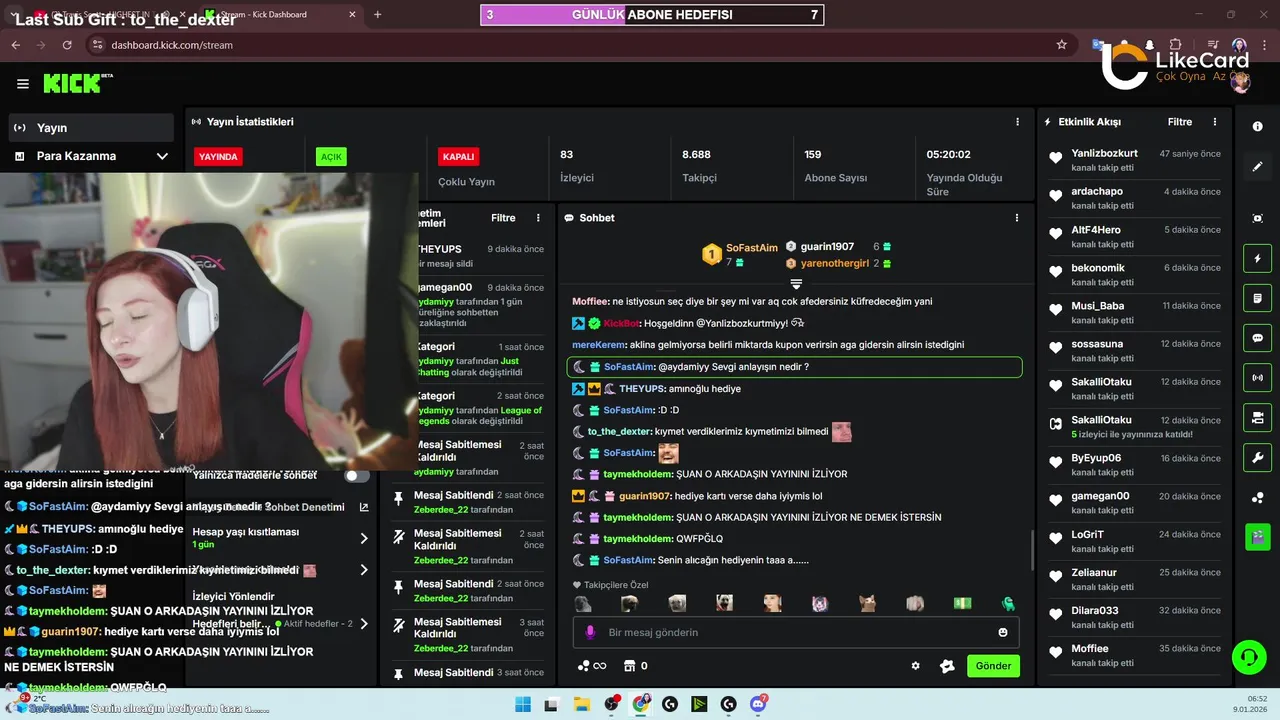This screenshot has height=720, width=1280.
Task: Reload the page in browser toolbar
Action: point(67,45)
